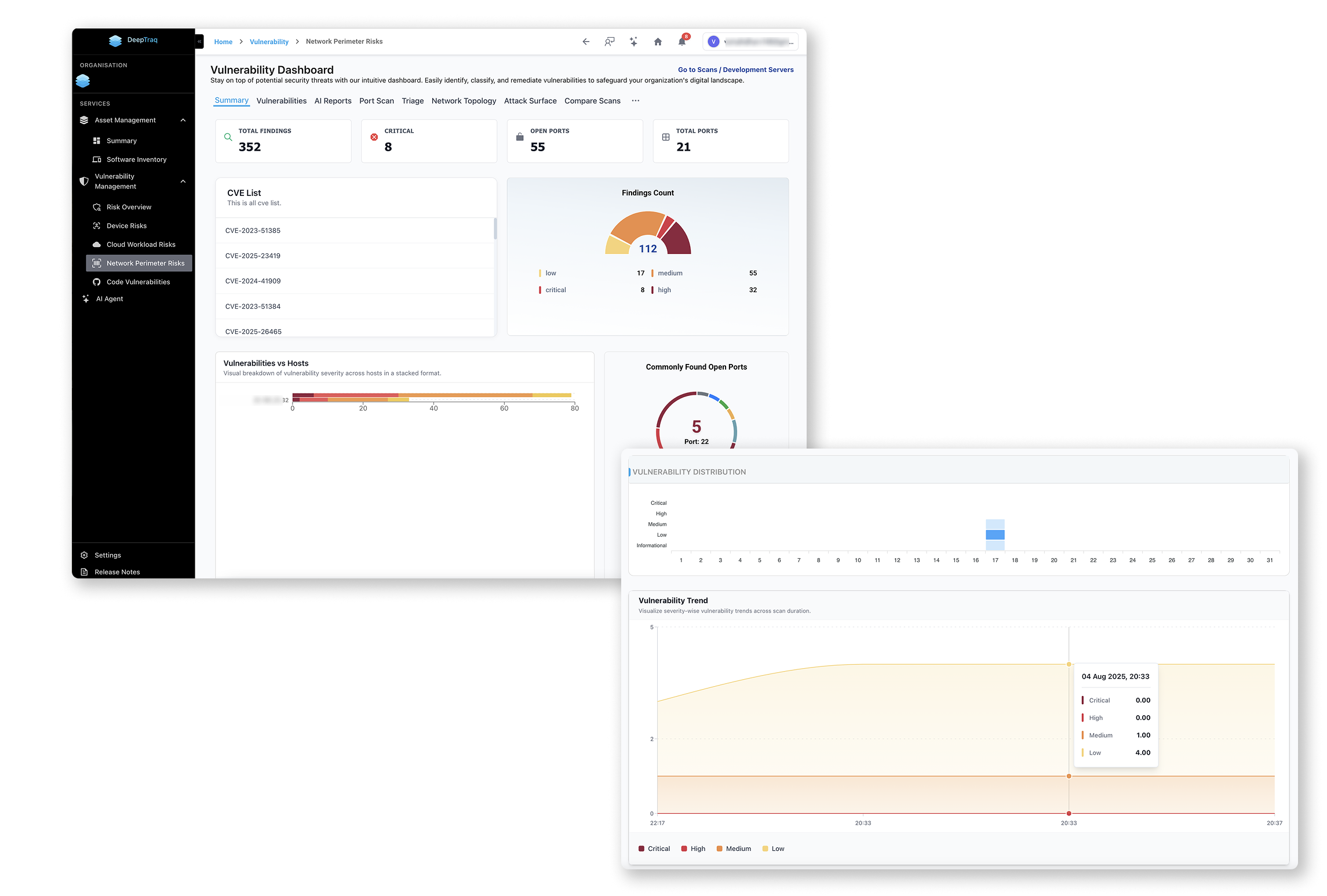Open the user chat icon in the top bar
This screenshot has width=1327, height=896.
(610, 42)
